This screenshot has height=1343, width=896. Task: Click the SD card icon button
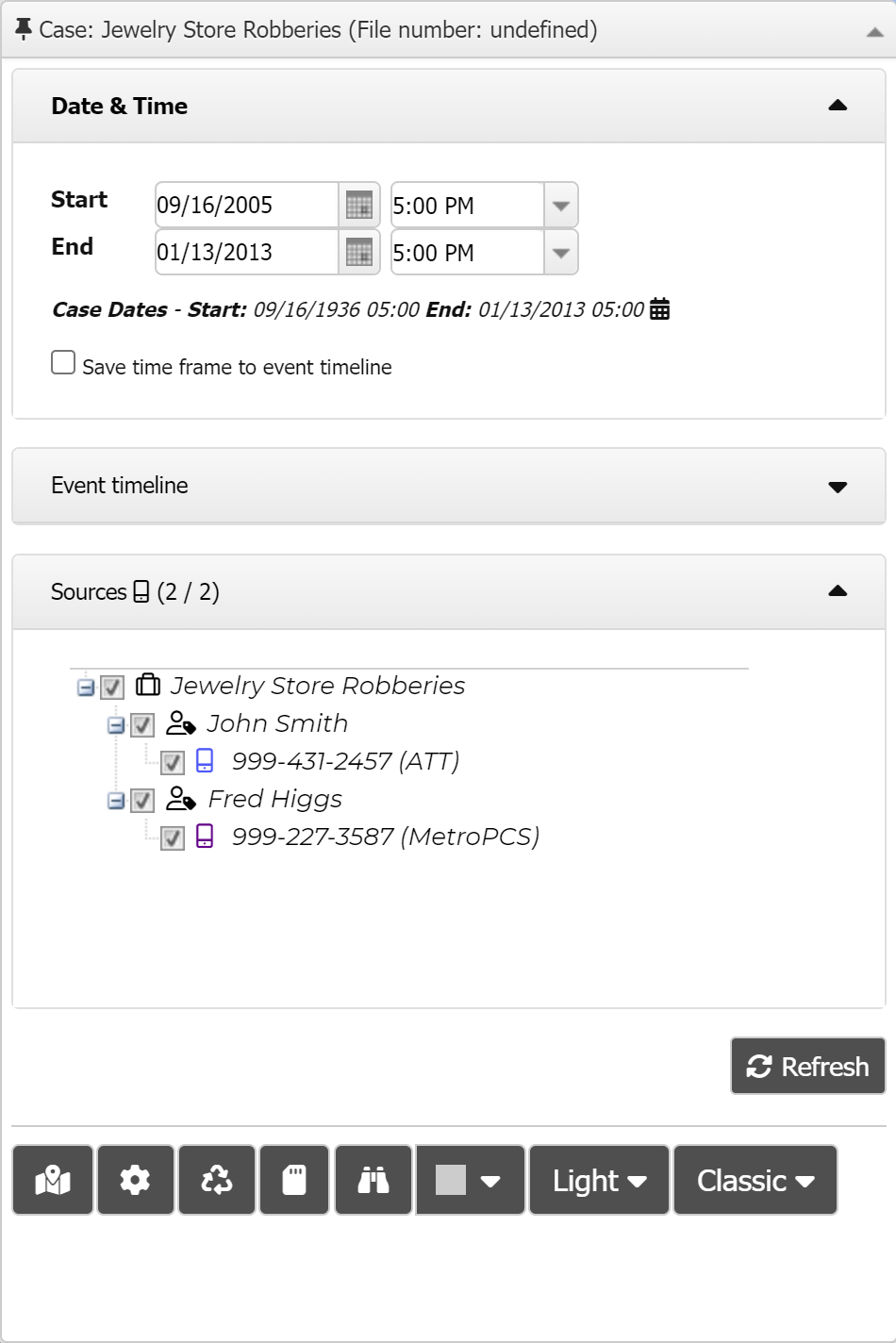coord(294,1180)
